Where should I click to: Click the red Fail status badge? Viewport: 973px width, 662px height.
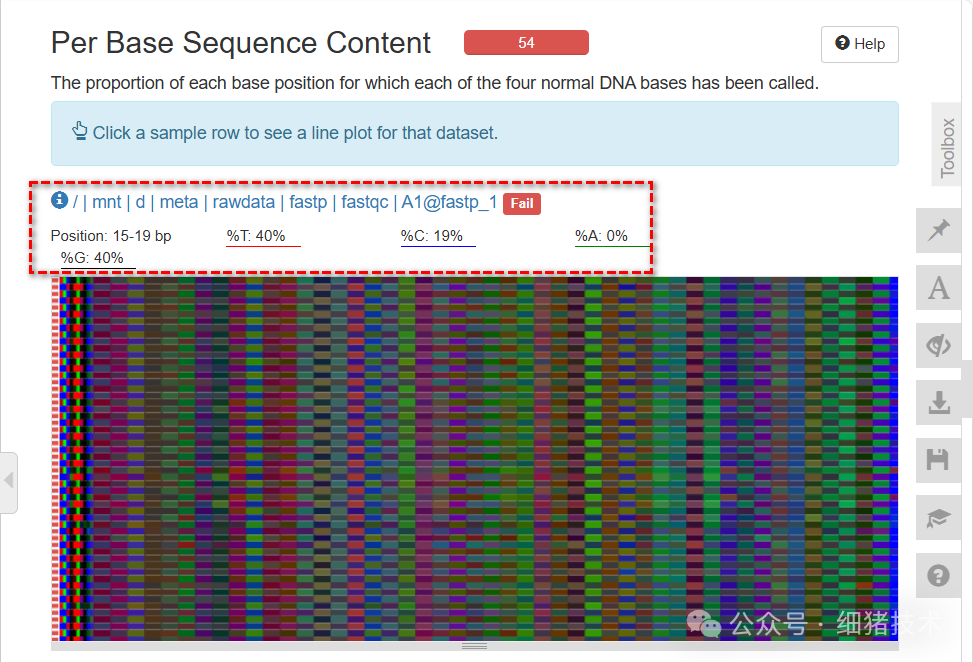coord(522,203)
